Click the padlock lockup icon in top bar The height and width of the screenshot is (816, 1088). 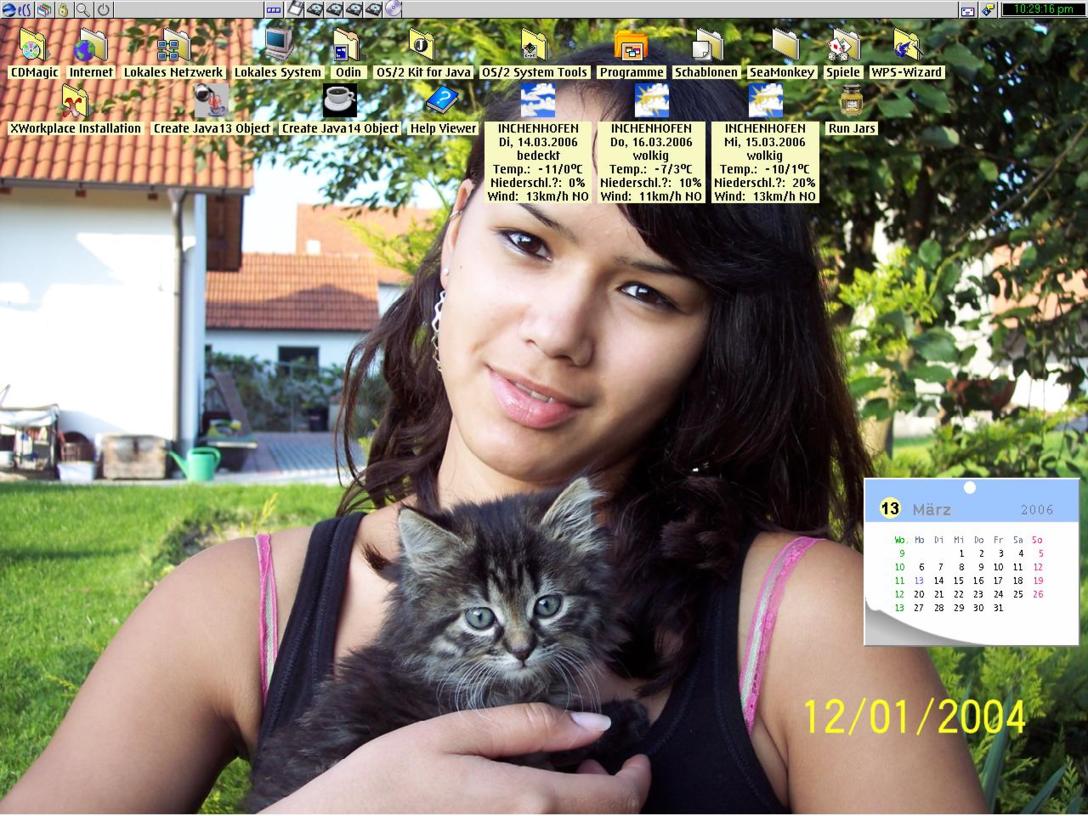pos(62,9)
